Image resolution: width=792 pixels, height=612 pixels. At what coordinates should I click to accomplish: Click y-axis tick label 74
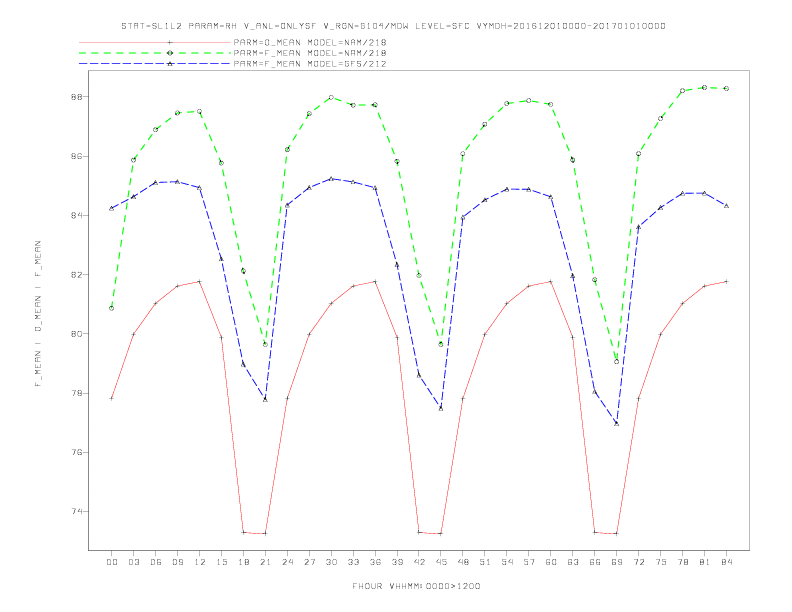[76, 512]
